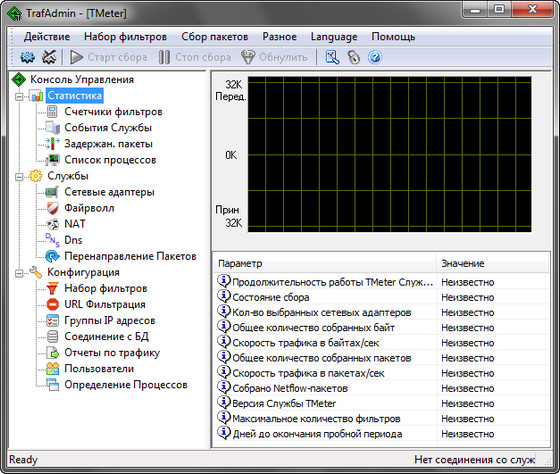The image size is (560, 474).
Task: Collapse the Службы tree node
Action: pyautogui.click(x=19, y=176)
